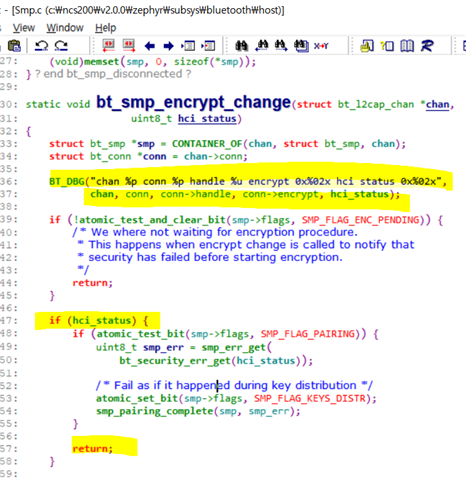This screenshot has height=480, width=466.
Task: Click smp_pairing_complete call on line 54
Action: [x=155, y=411]
